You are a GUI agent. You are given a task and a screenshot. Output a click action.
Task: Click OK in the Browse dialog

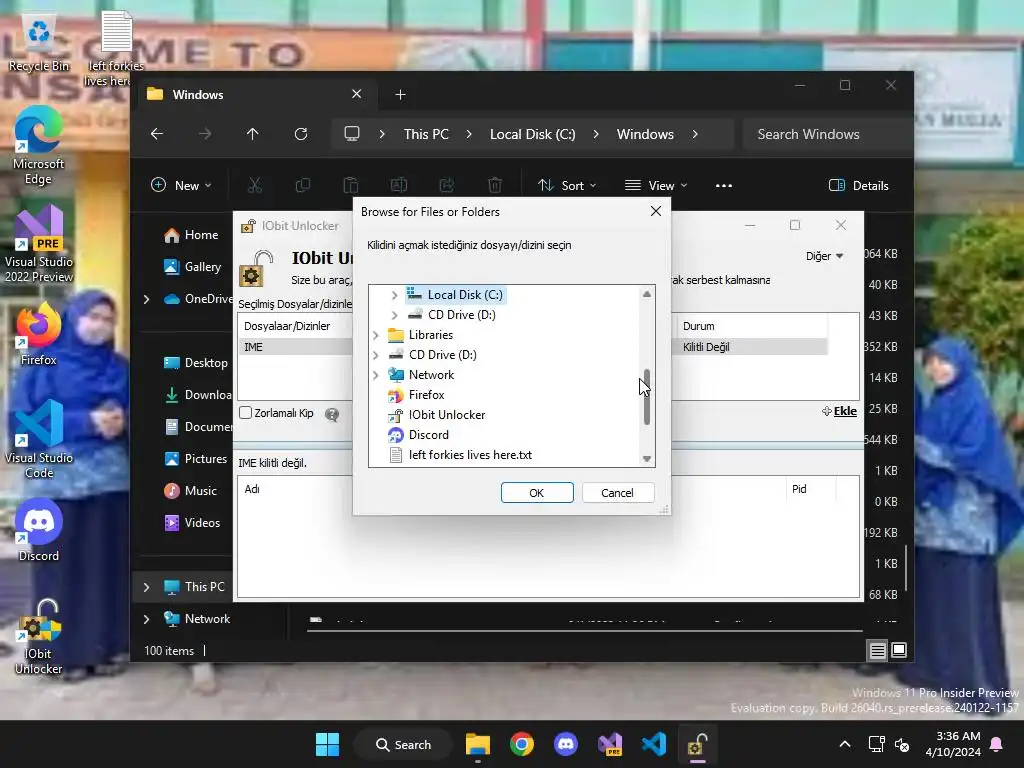point(537,492)
